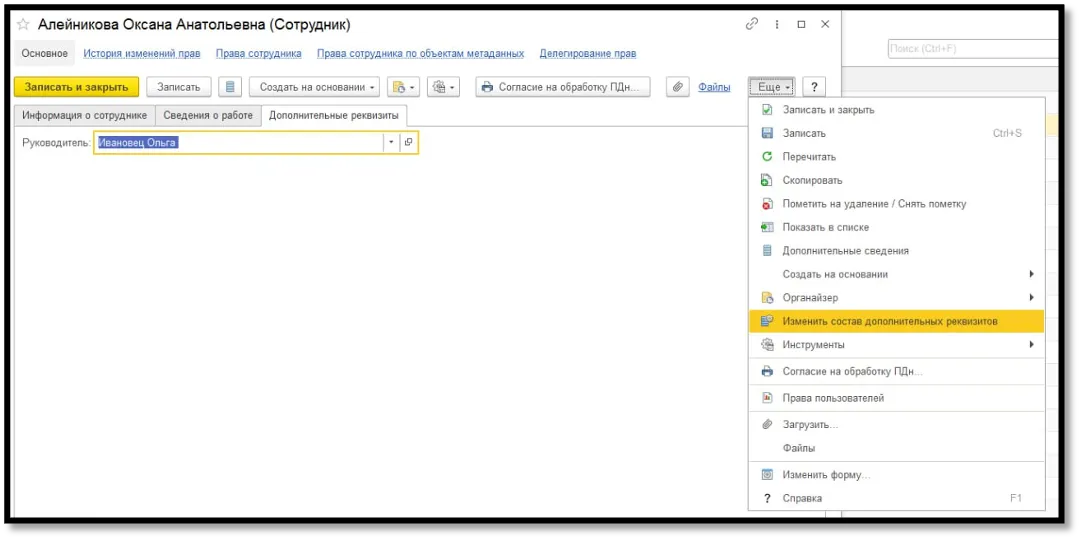The height and width of the screenshot is (537, 1079).
Task: Select Пометить на удаление / Снять пометку
Action: (x=874, y=204)
